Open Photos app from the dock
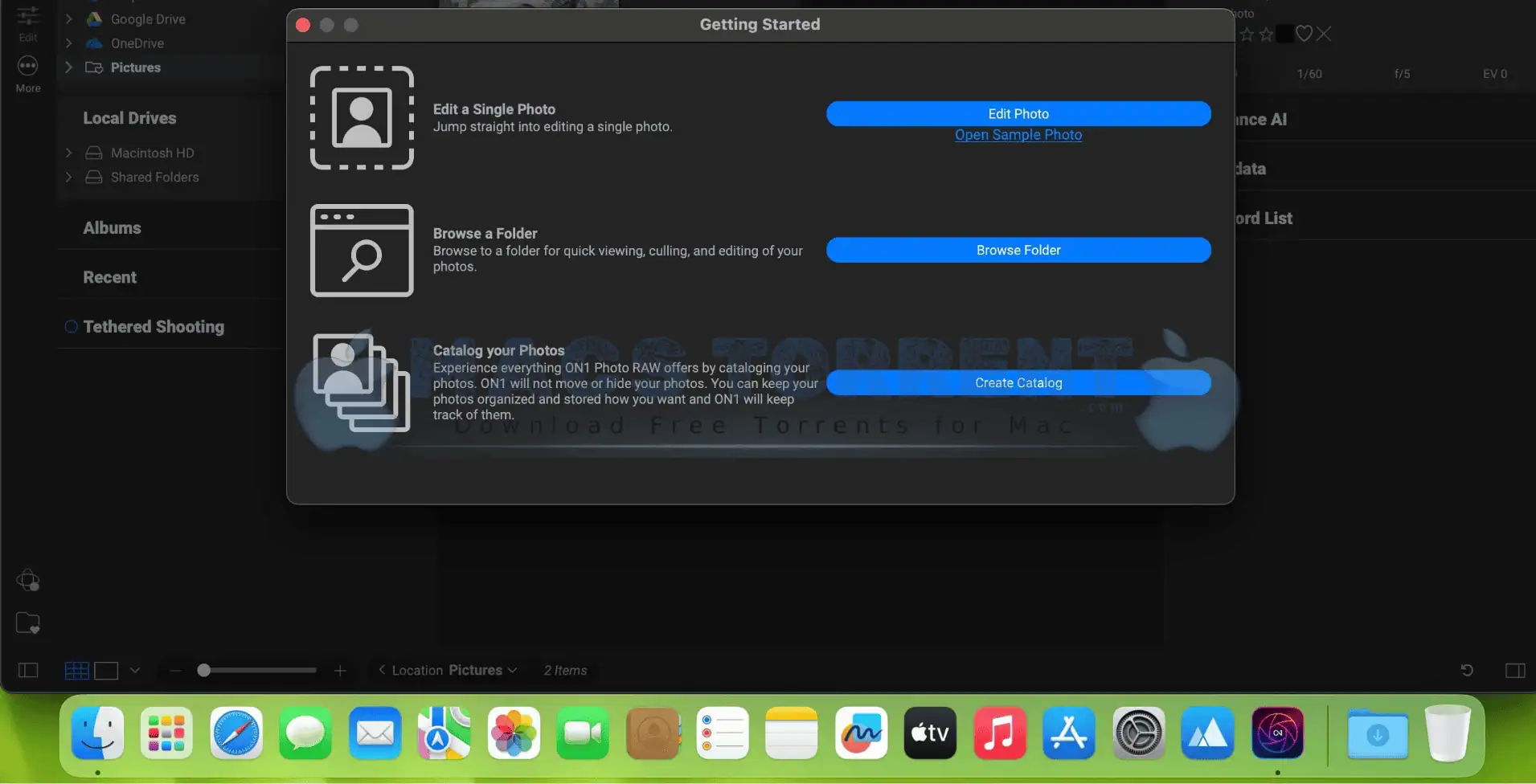The width and height of the screenshot is (1536, 784). 514,733
